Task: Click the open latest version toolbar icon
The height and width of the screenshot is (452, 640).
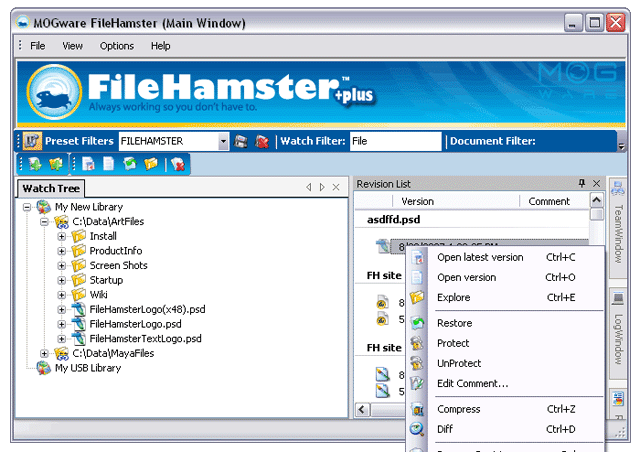Action: (x=88, y=164)
